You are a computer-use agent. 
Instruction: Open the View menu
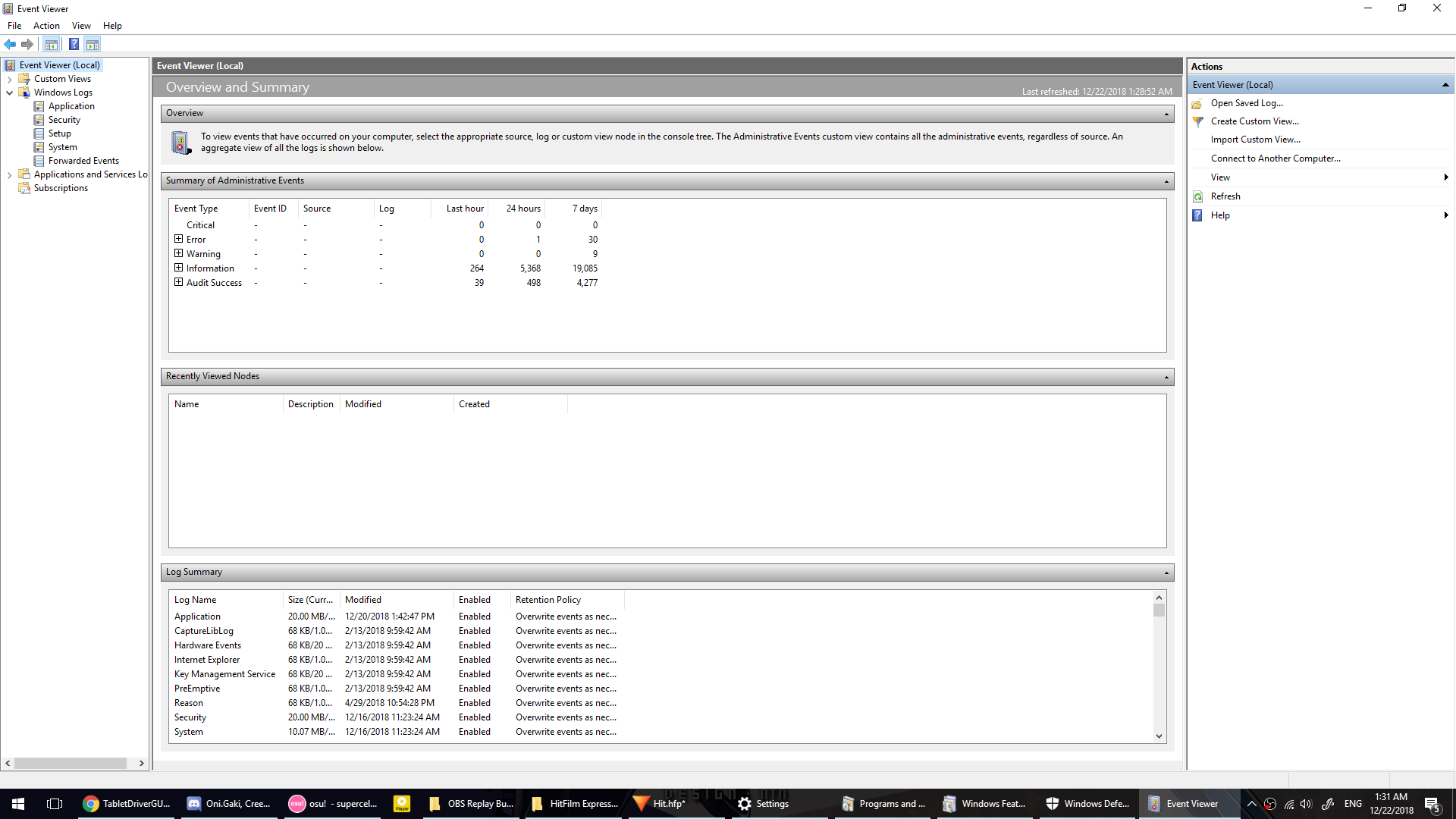coord(81,25)
